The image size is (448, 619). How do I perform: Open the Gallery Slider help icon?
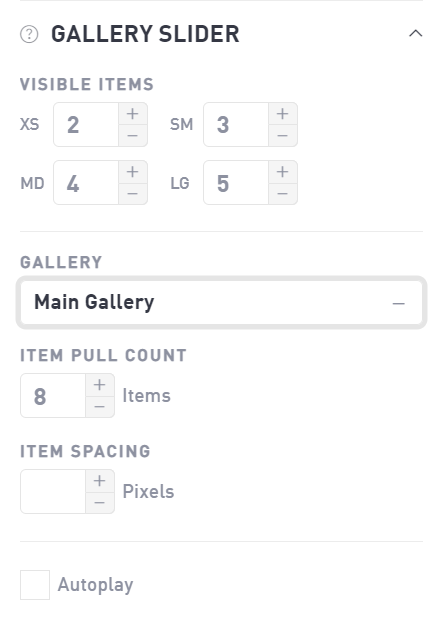coord(29,34)
